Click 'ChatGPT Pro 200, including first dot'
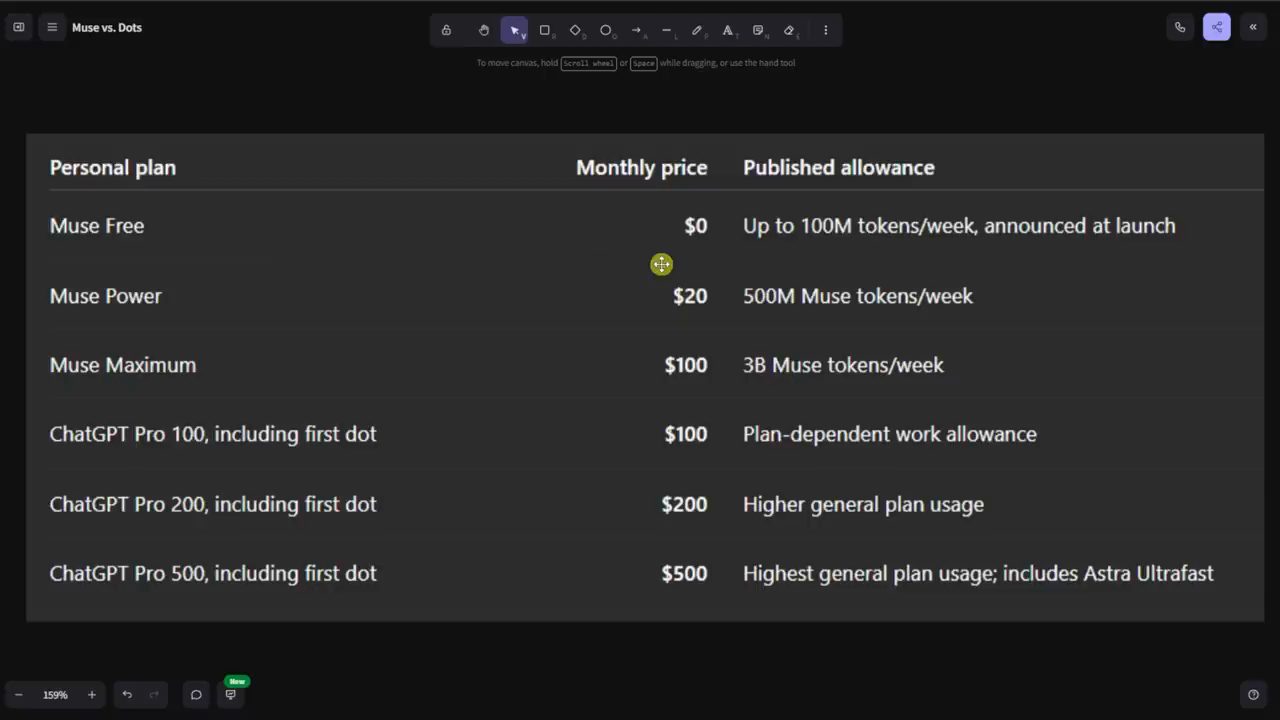Screen dimensions: 1280x720 (x=213, y=504)
